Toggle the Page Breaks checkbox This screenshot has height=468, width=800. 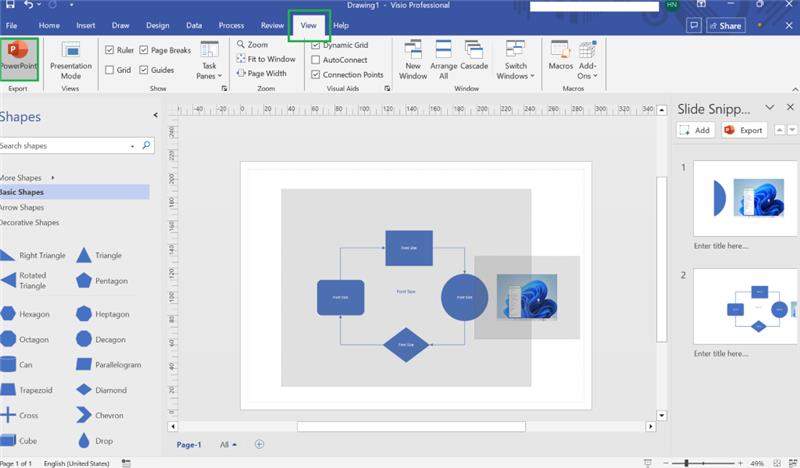(143, 50)
